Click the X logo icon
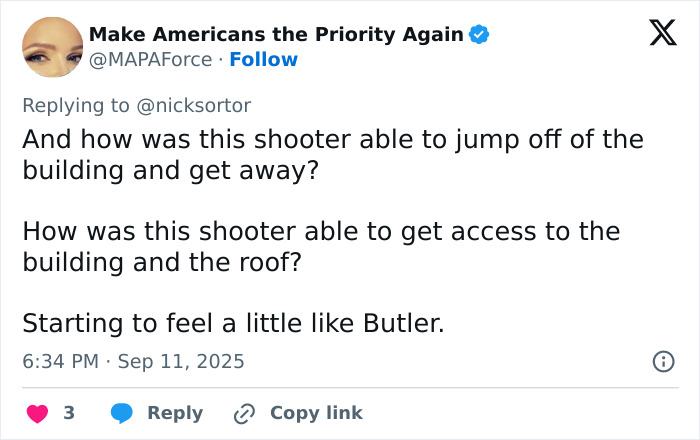This screenshot has height=440, width=700. 656,36
